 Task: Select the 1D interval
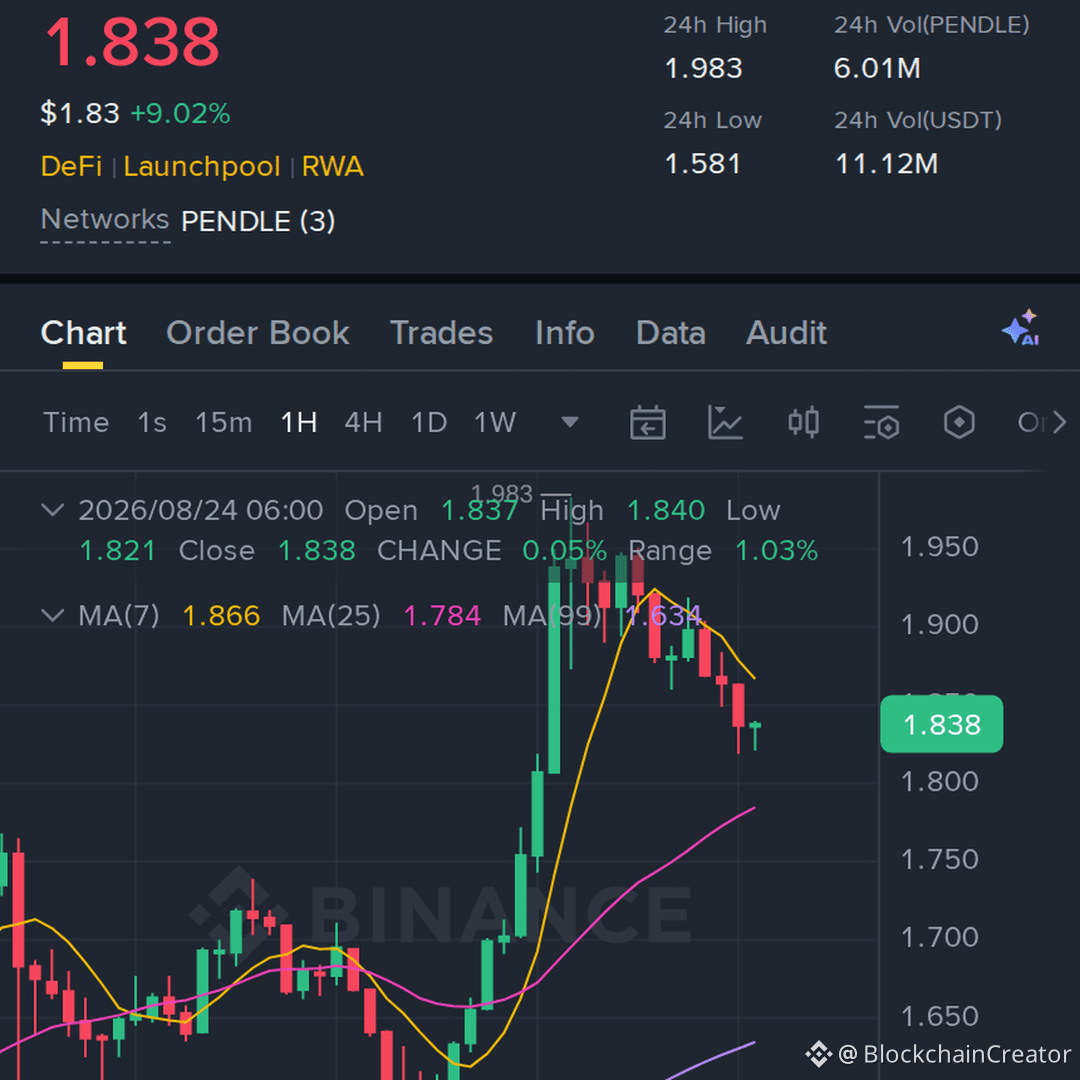pos(429,422)
